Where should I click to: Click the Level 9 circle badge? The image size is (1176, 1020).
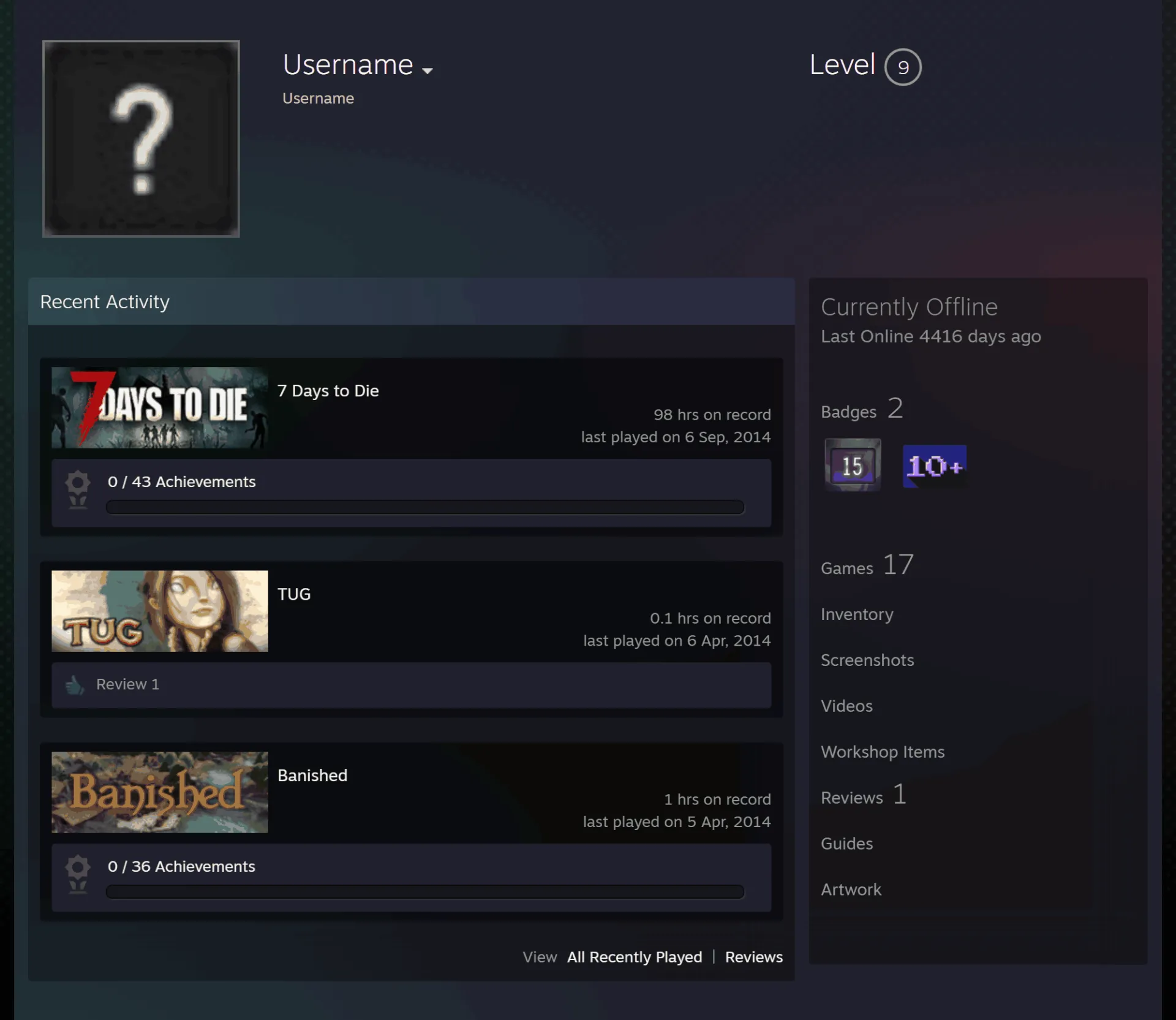click(903, 67)
